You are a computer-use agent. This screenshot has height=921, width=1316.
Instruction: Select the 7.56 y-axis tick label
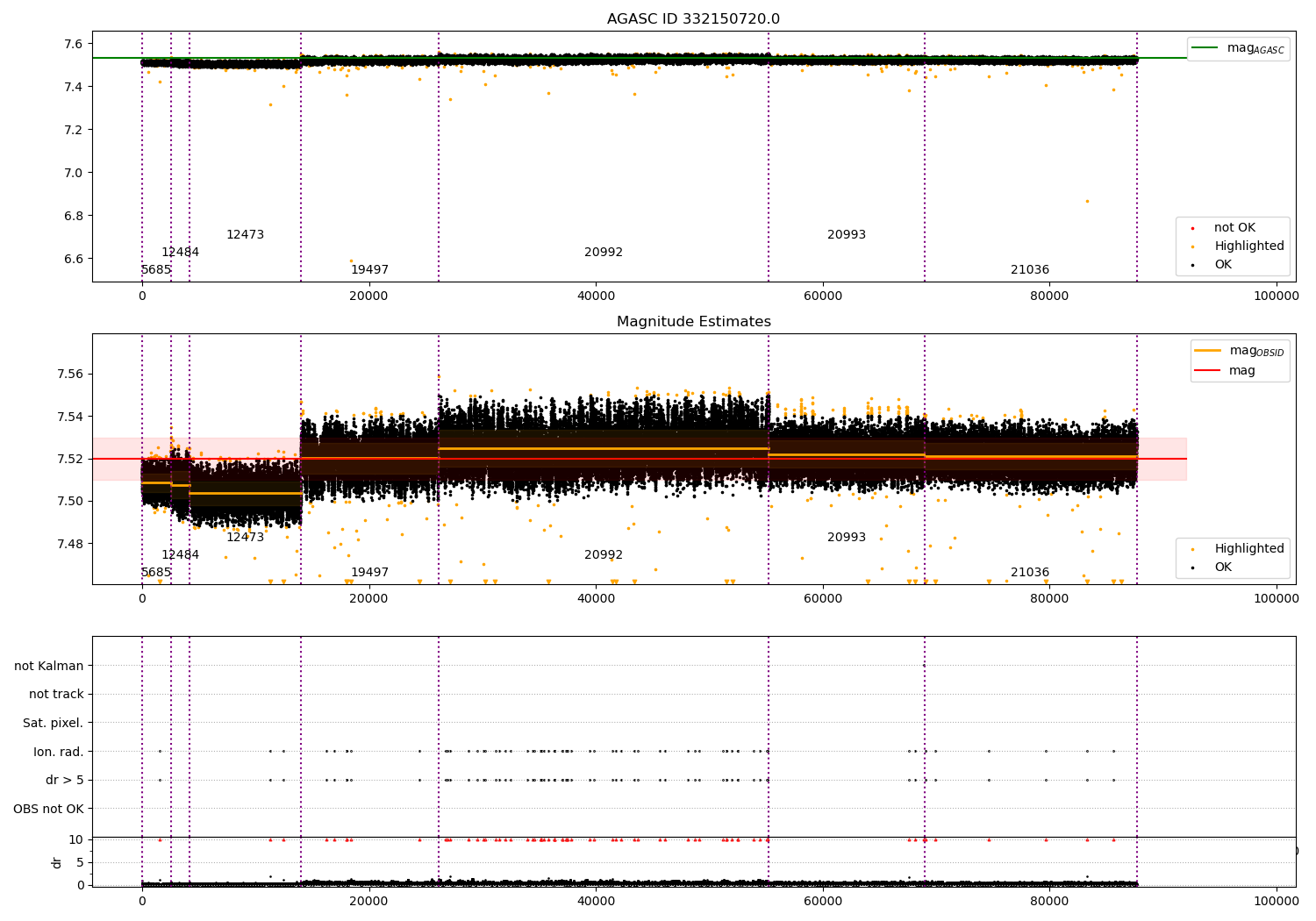point(71,375)
